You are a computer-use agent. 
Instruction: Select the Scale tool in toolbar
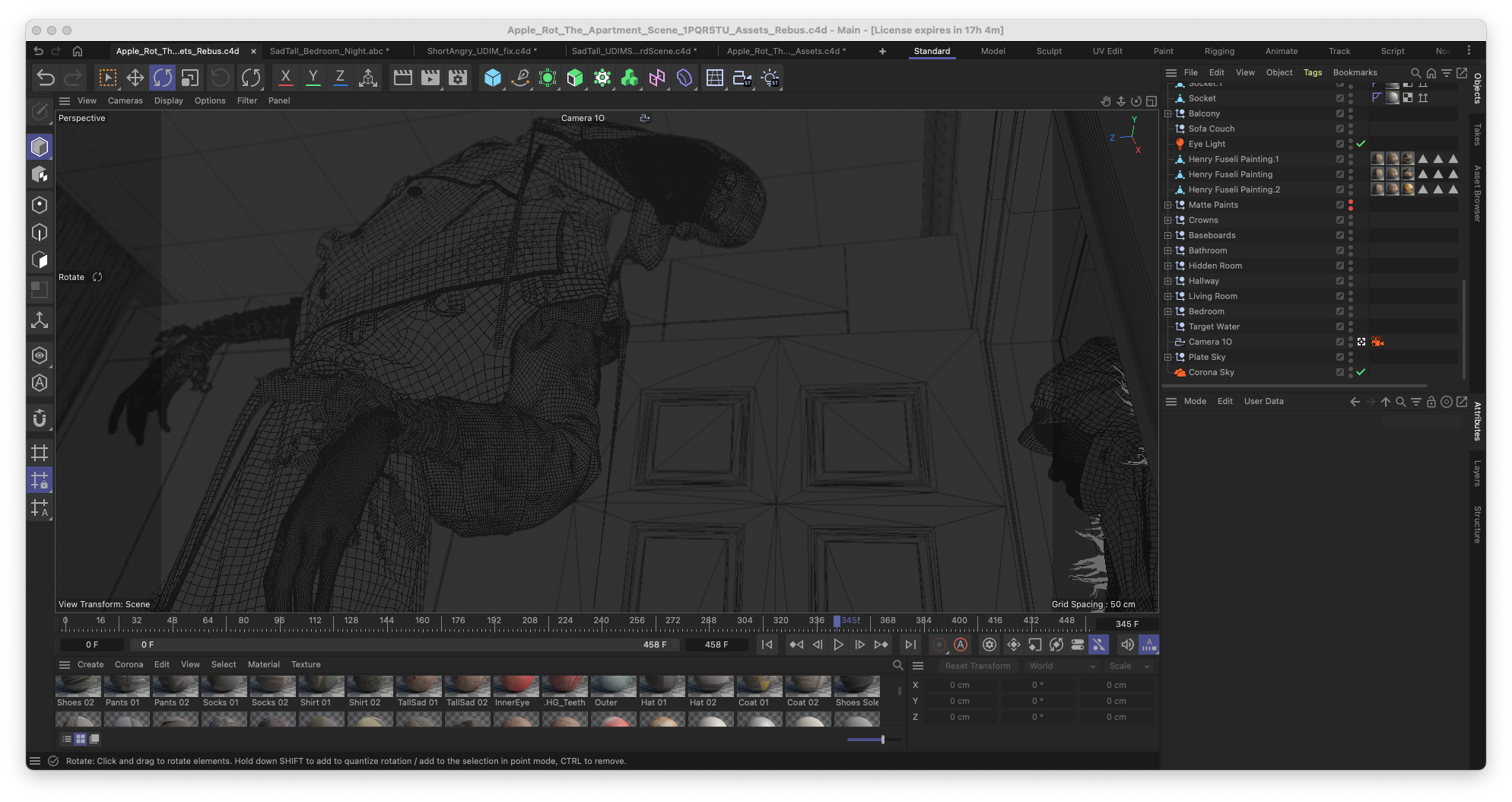click(190, 78)
